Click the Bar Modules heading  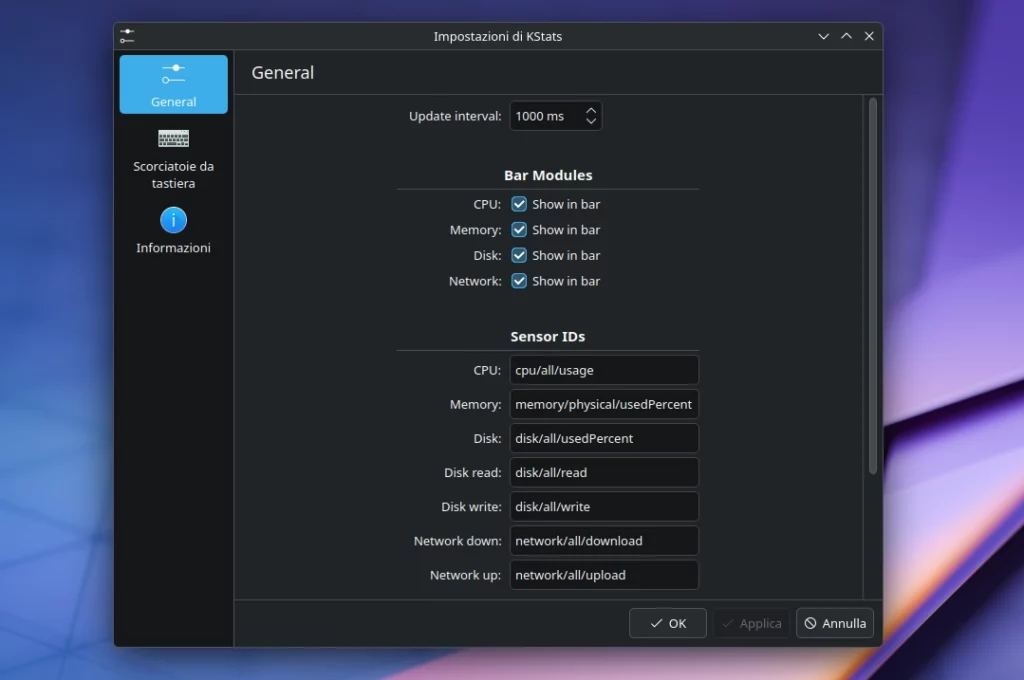(x=548, y=175)
